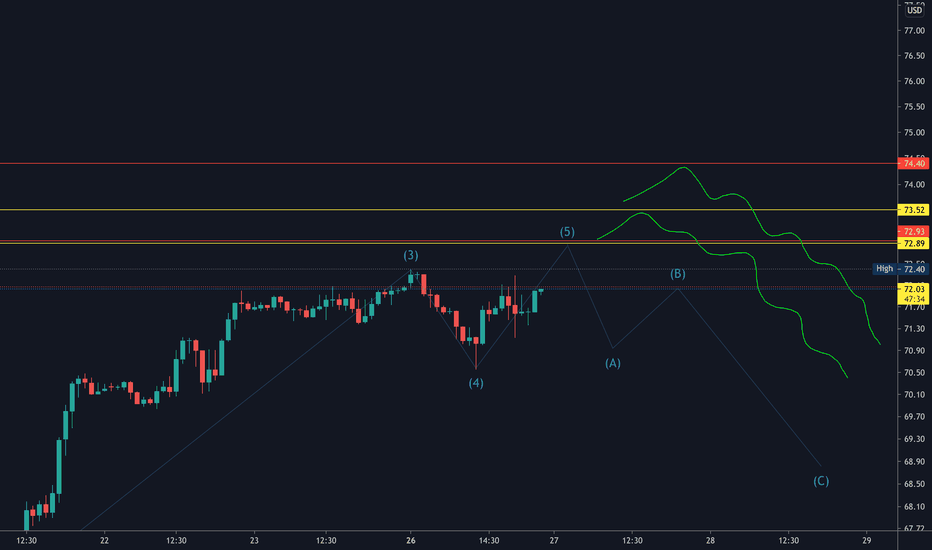Select the wave (B) label
This screenshot has width=932, height=550.
pyautogui.click(x=678, y=274)
